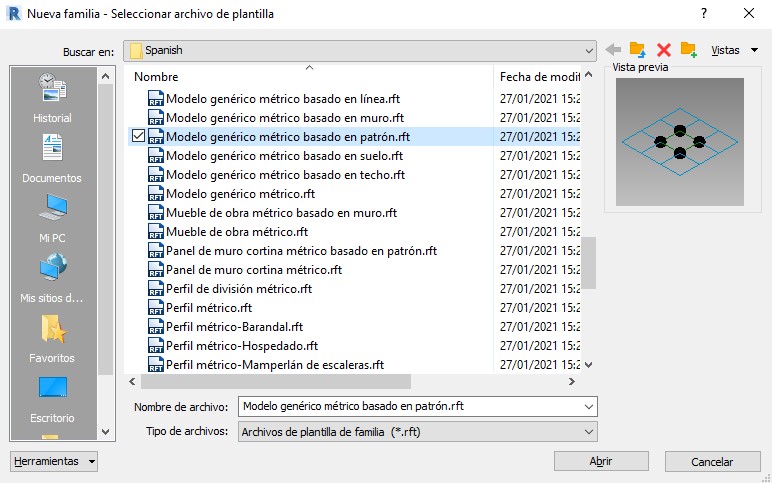Viewport: 772px width, 483px height.
Task: Select the Mi PC sidebar icon
Action: tap(52, 214)
